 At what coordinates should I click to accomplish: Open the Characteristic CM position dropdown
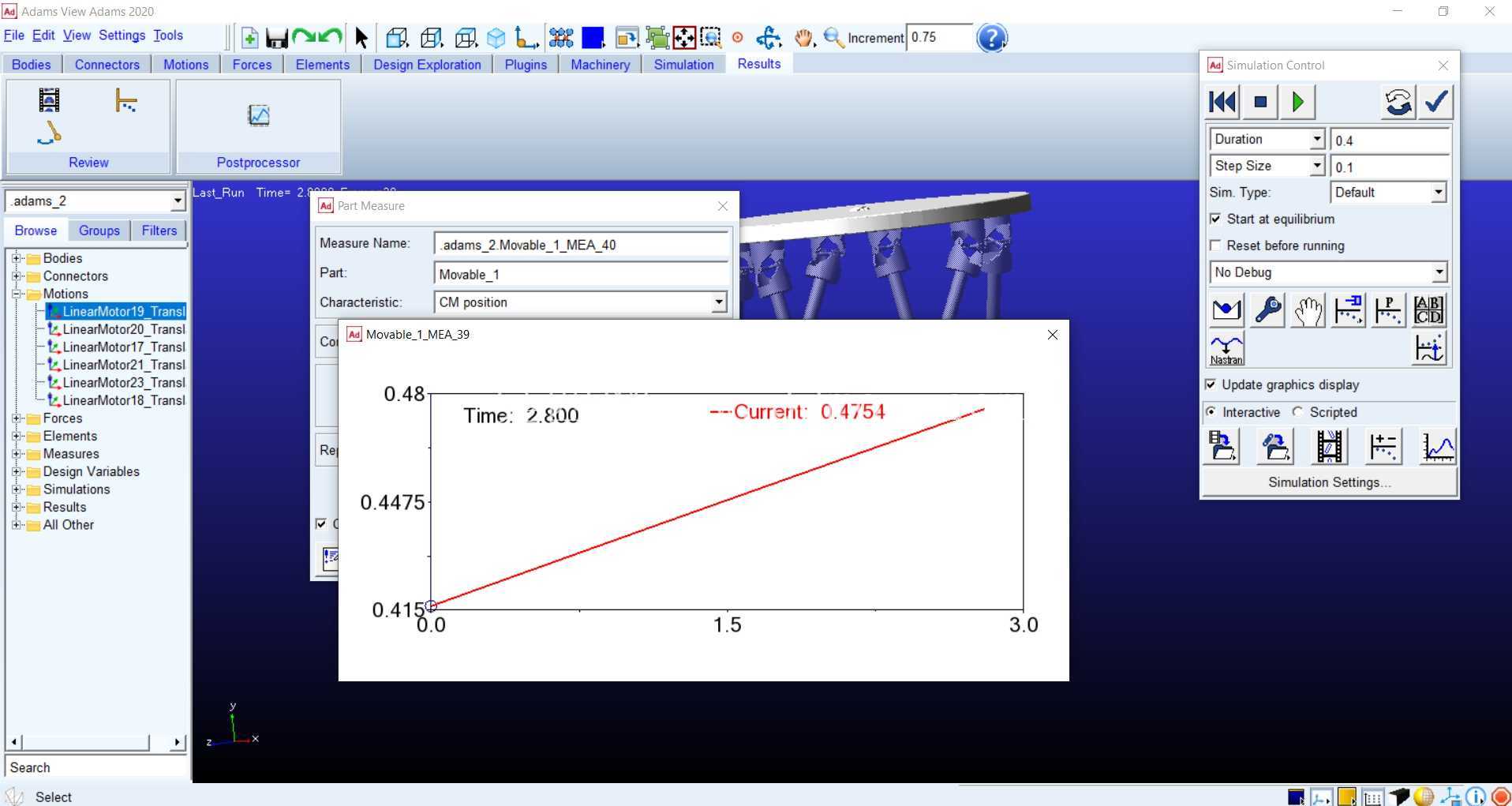(718, 302)
